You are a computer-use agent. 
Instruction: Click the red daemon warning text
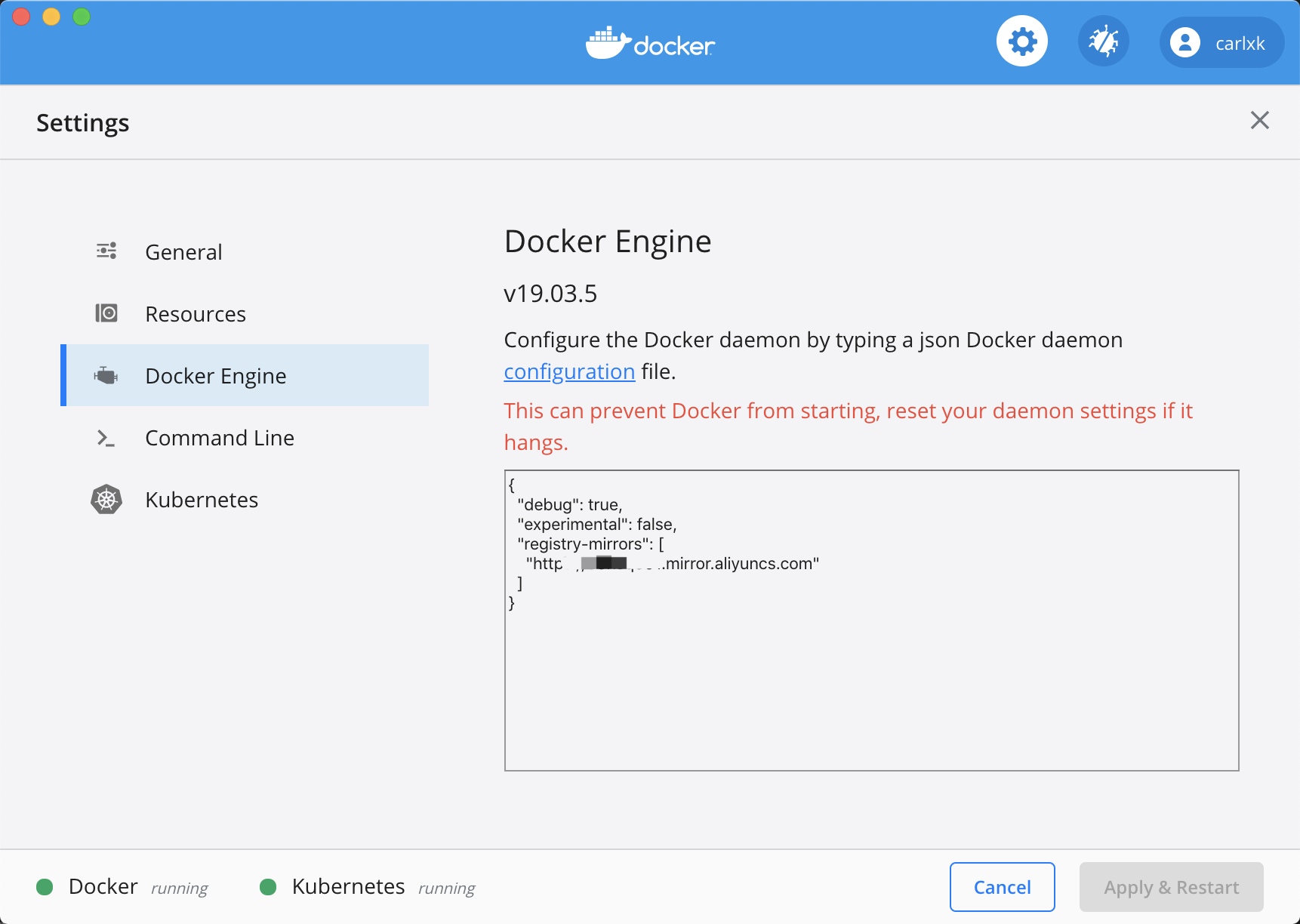(849, 427)
